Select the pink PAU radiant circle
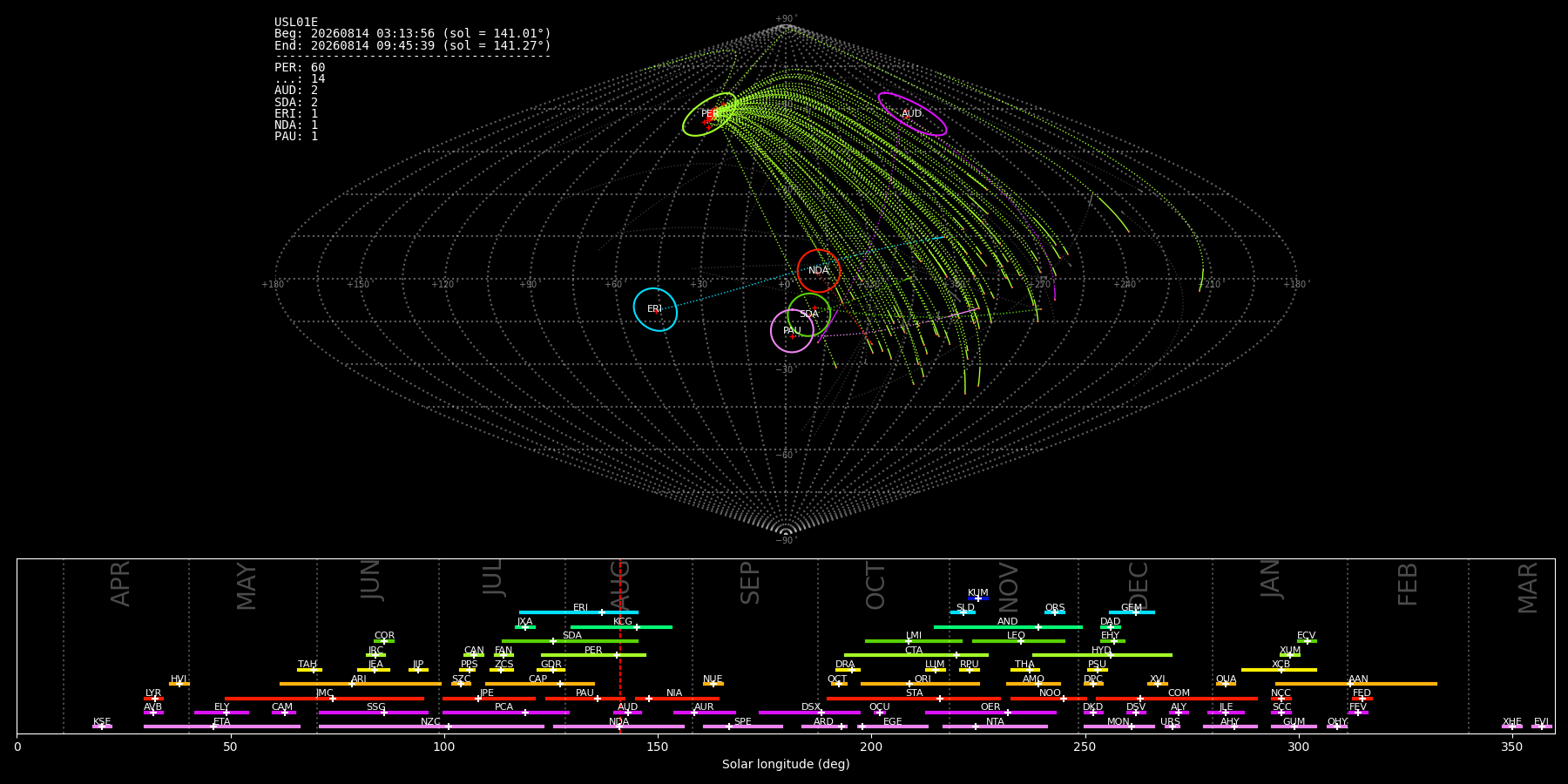Image resolution: width=1568 pixels, height=784 pixels. (x=793, y=331)
